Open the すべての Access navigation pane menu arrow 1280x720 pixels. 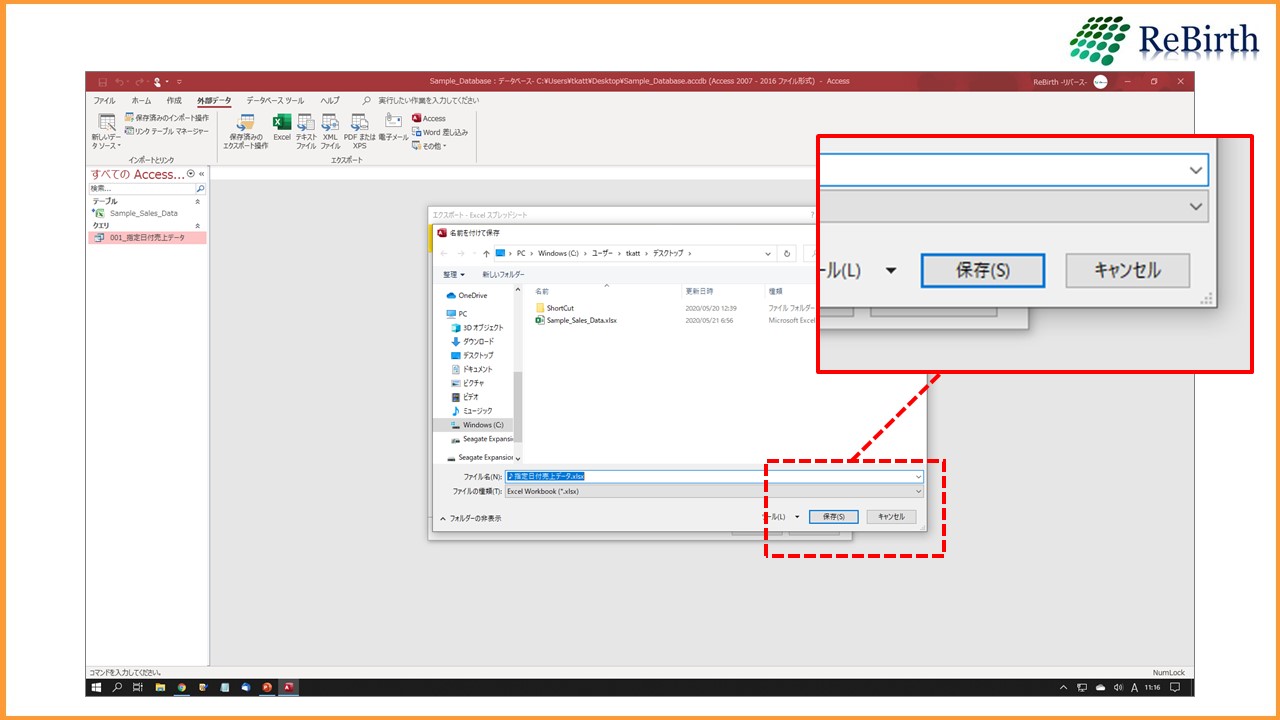point(191,174)
